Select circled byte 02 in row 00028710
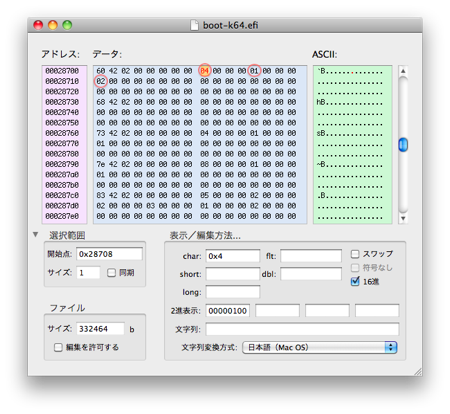The image size is (450, 414). (x=101, y=81)
